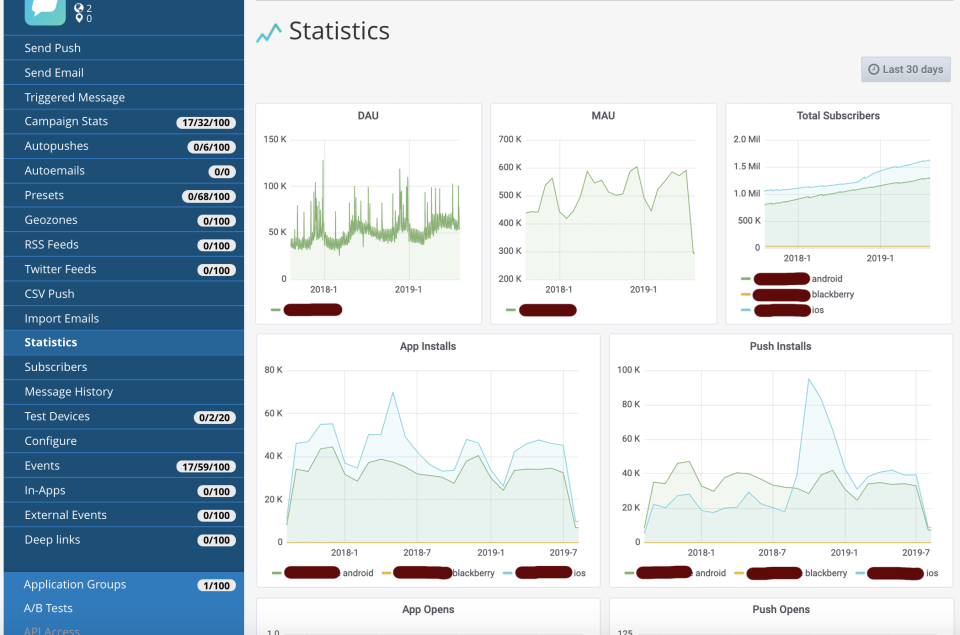Viewport: 960px width, 635px height.
Task: Open Message History
Action: pos(69,392)
